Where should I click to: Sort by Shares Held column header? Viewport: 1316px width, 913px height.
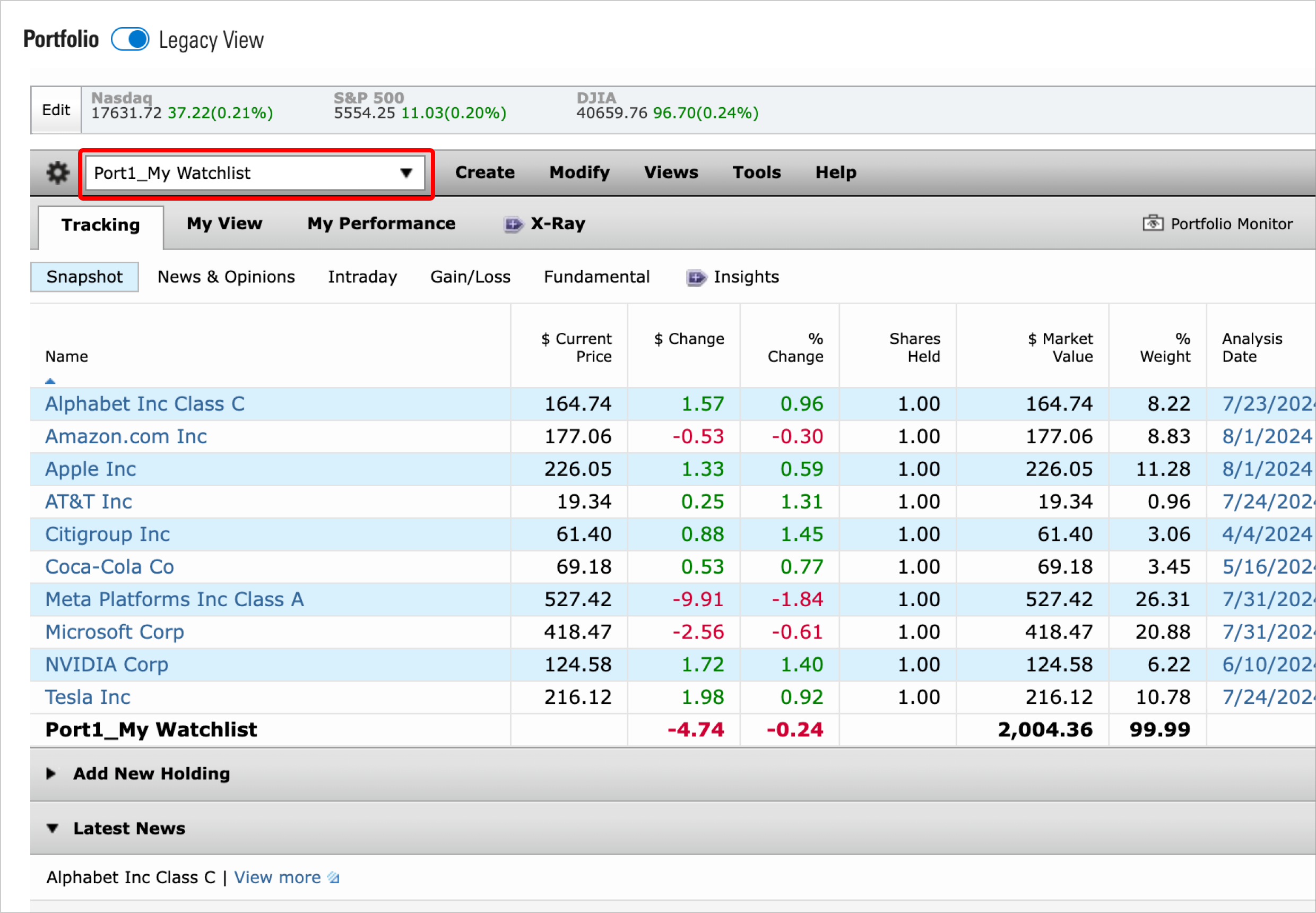click(915, 347)
